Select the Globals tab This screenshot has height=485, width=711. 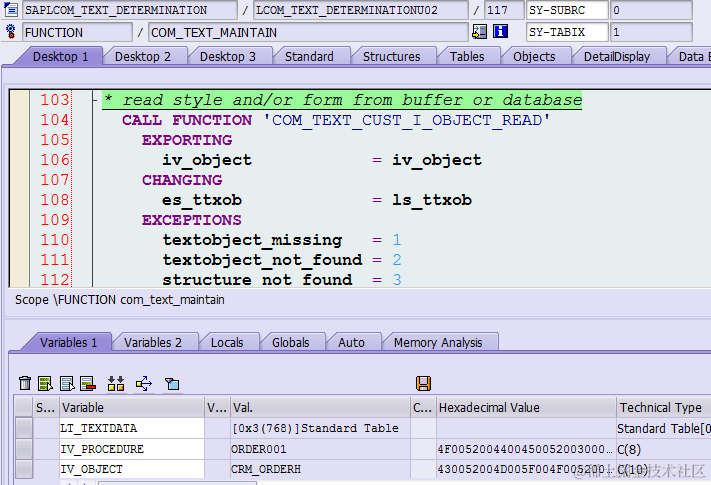(291, 343)
